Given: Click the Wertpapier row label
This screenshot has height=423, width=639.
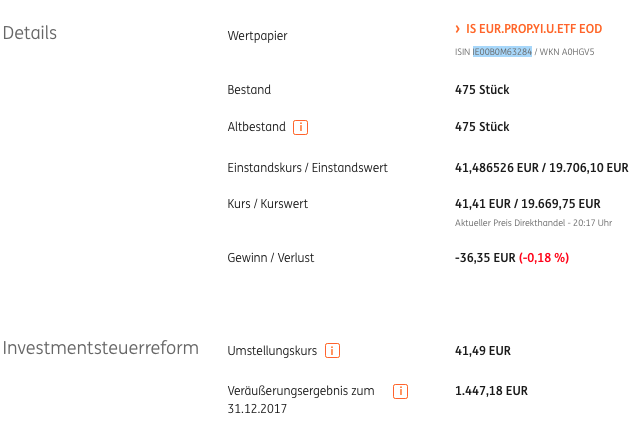Looking at the screenshot, I should click(x=257, y=36).
